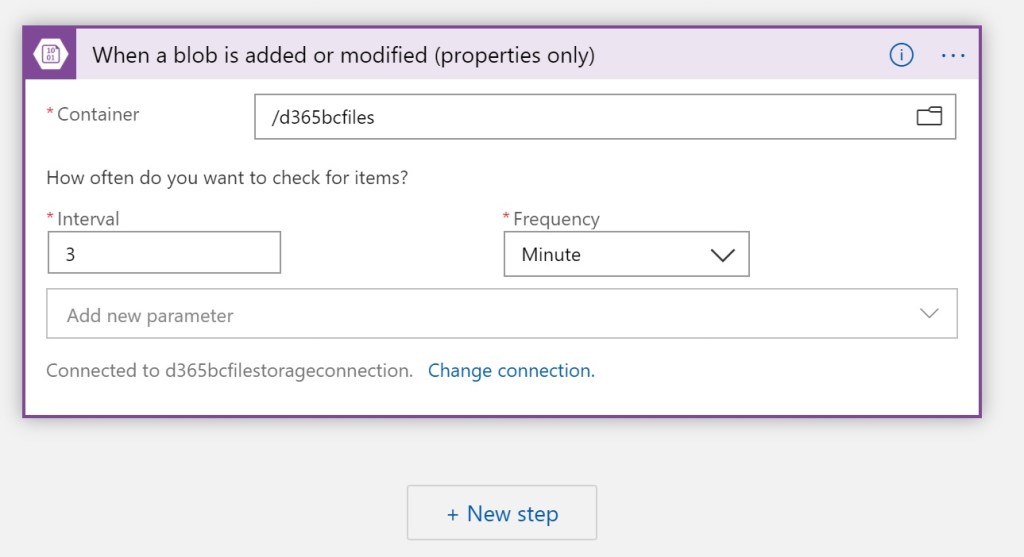This screenshot has width=1024, height=557.
Task: Open the info icon on the trigger header
Action: coord(901,56)
